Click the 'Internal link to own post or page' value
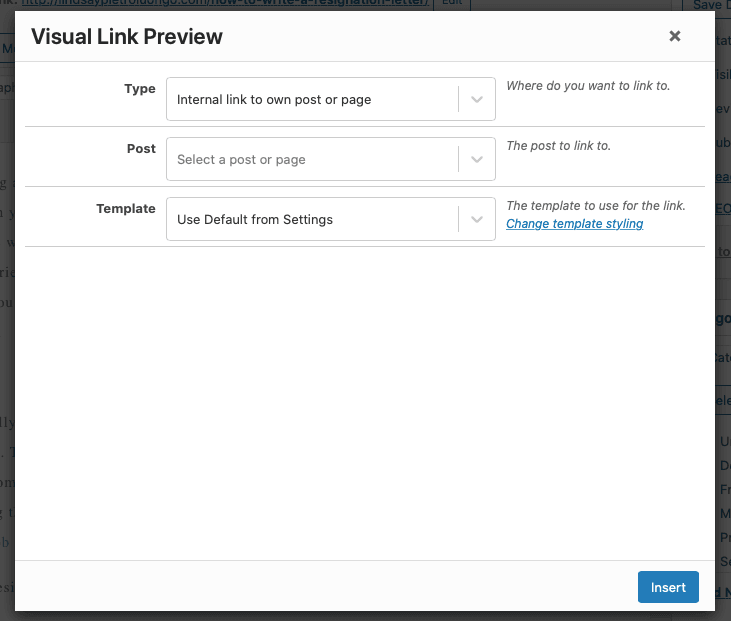The height and width of the screenshot is (621, 731). (x=273, y=100)
